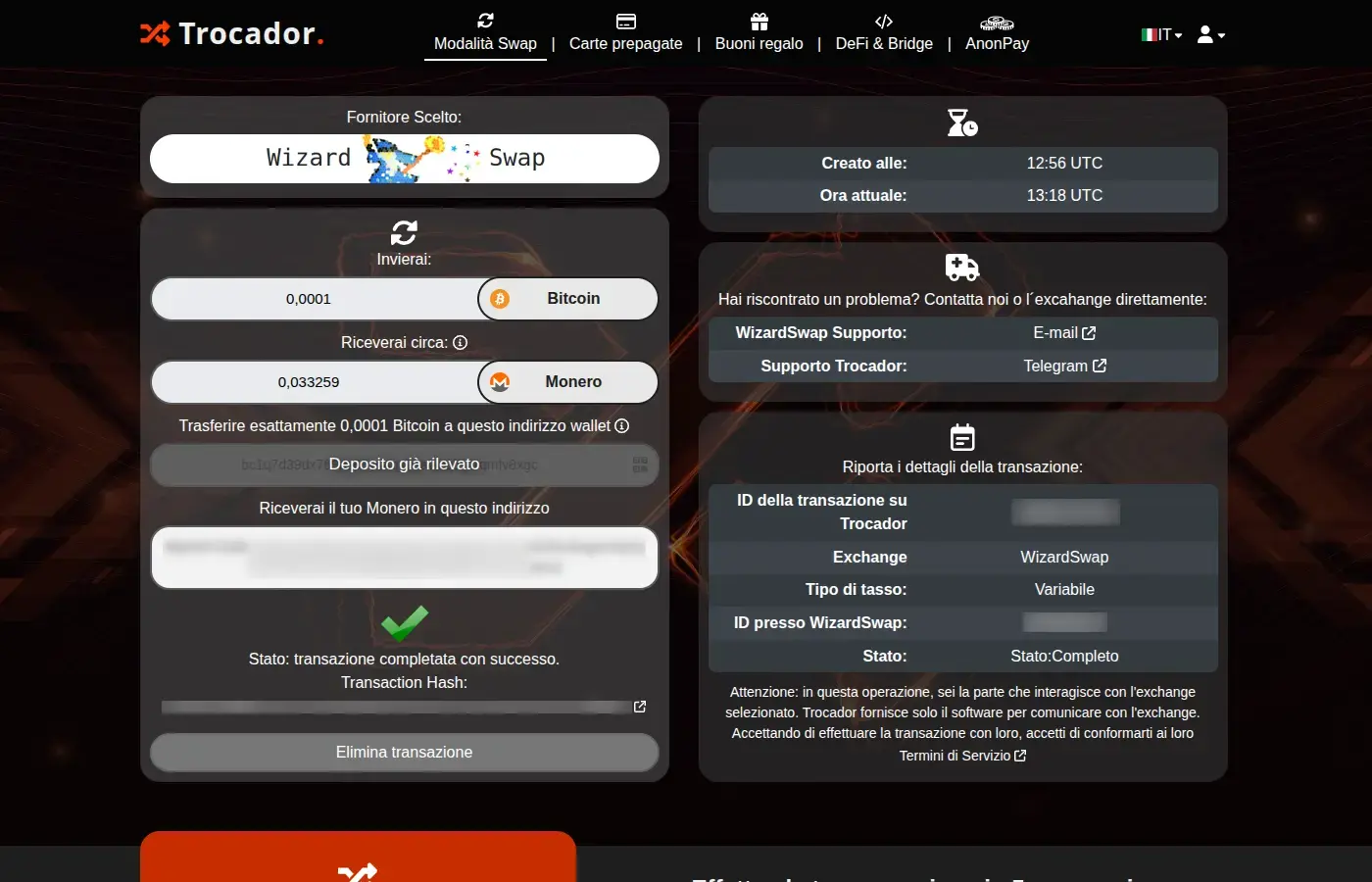Click the QR code icon in deposit field
Image resolution: width=1372 pixels, height=882 pixels.
640,465
